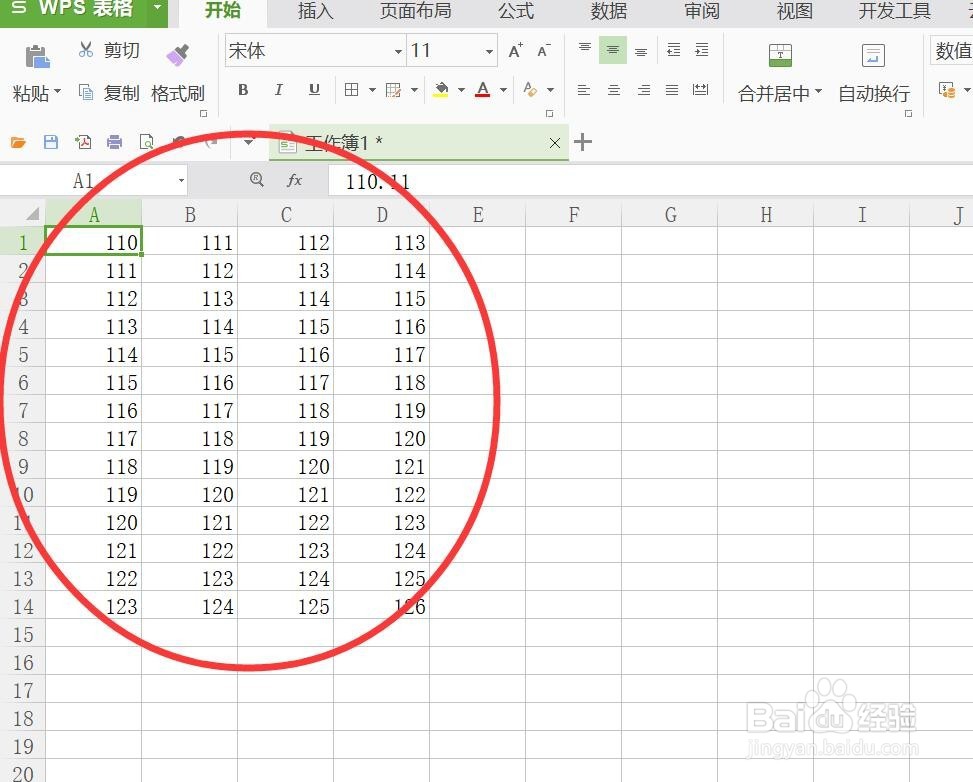973x782 pixels.
Task: Save the workbook with the disk icon
Action: [x=51, y=142]
